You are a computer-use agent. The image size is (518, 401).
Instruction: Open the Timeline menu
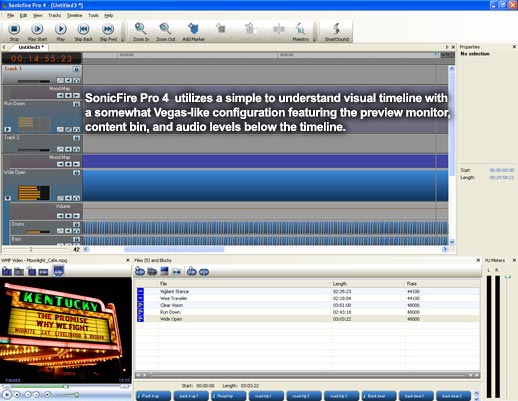[x=74, y=15]
